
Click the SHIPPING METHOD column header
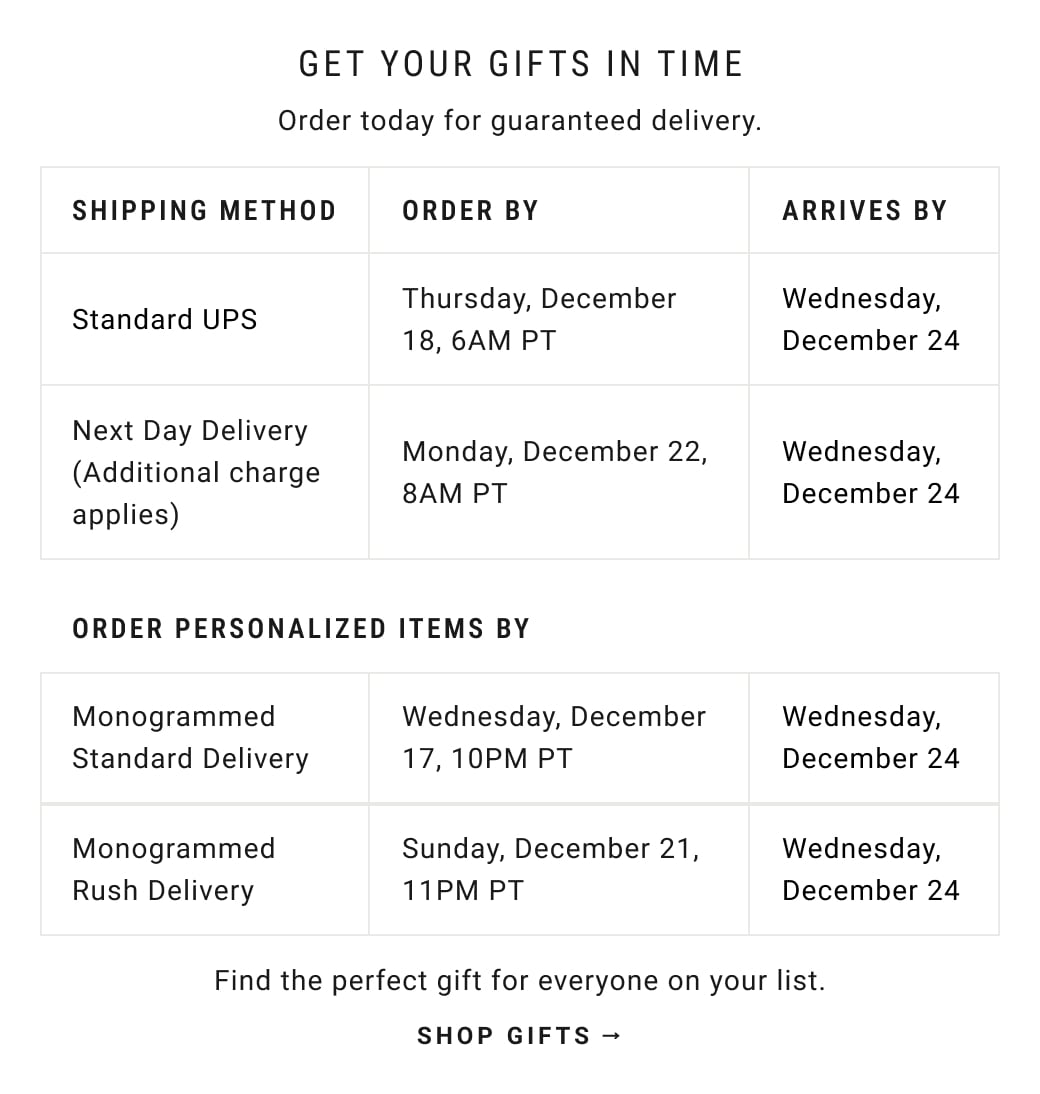(x=204, y=211)
